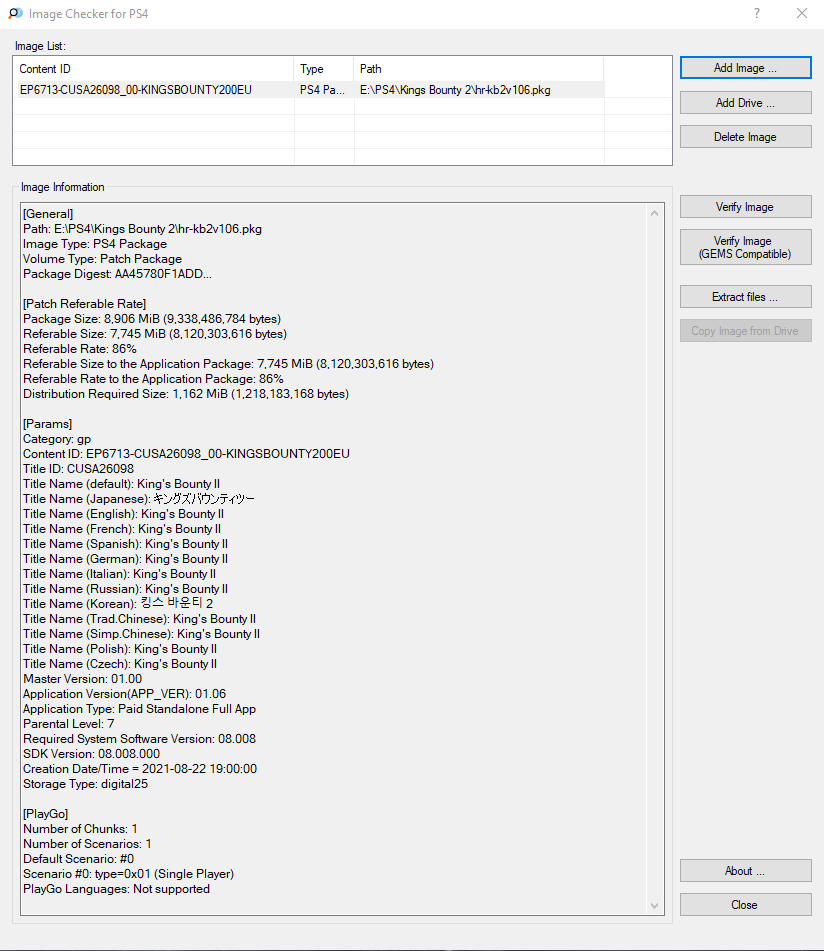824x951 pixels.
Task: Click the Title Name (Korean) line
Action: pos(118,603)
